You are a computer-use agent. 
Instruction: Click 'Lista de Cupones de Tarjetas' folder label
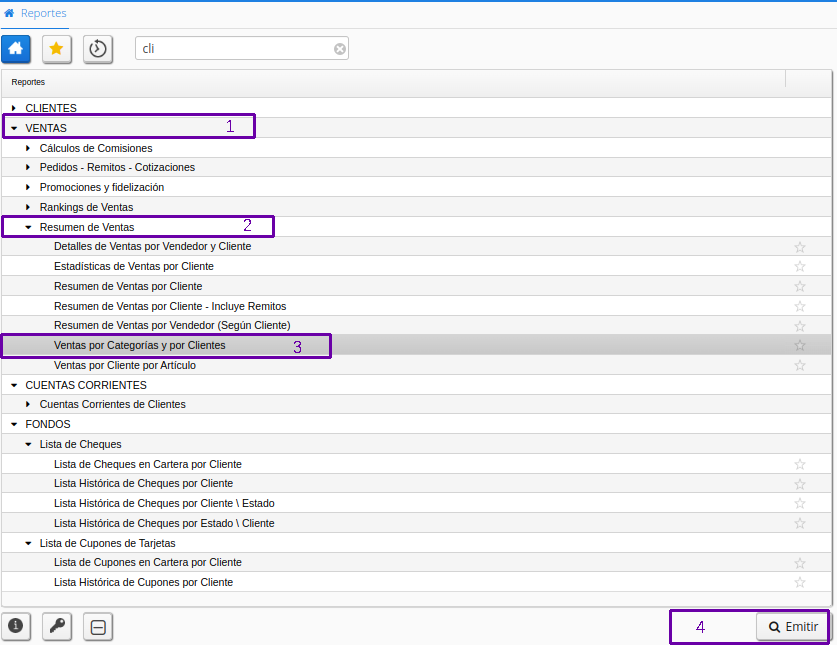pyautogui.click(x=108, y=543)
